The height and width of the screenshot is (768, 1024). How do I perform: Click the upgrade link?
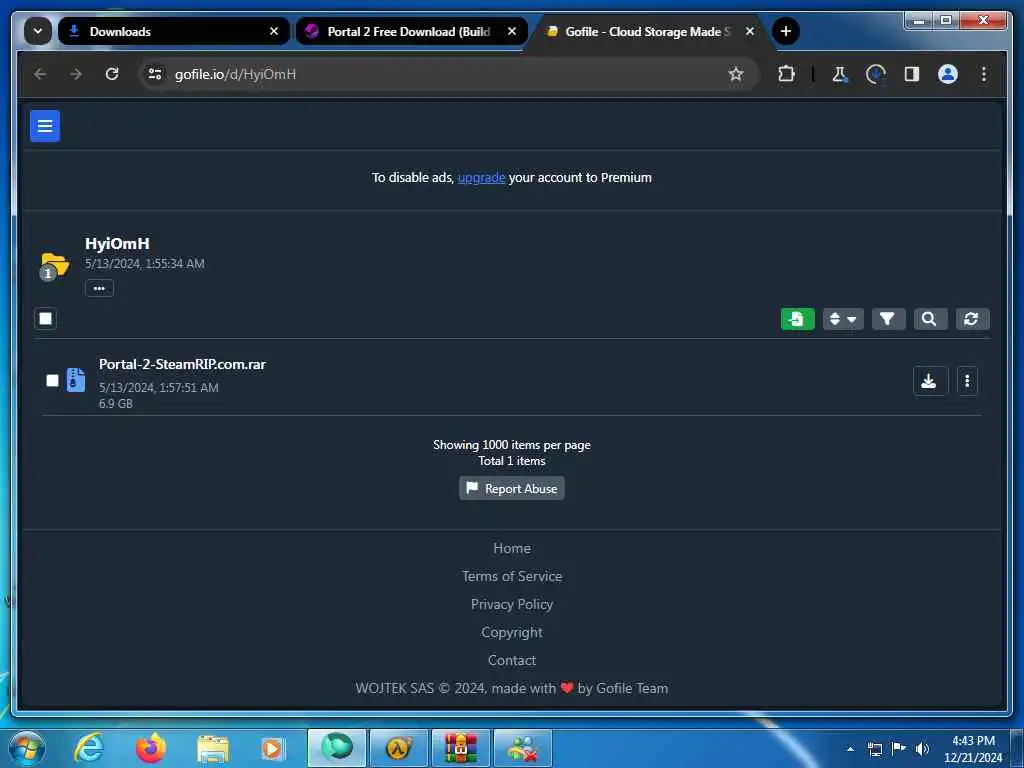pos(481,178)
